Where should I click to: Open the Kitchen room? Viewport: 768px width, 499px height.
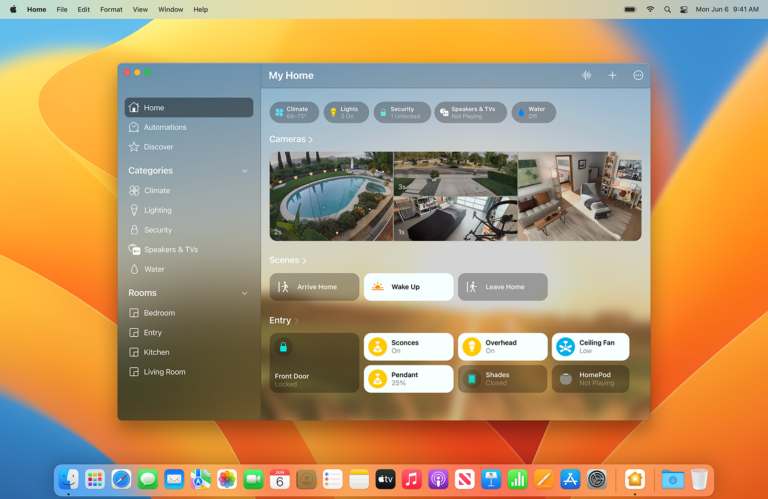(x=189, y=352)
